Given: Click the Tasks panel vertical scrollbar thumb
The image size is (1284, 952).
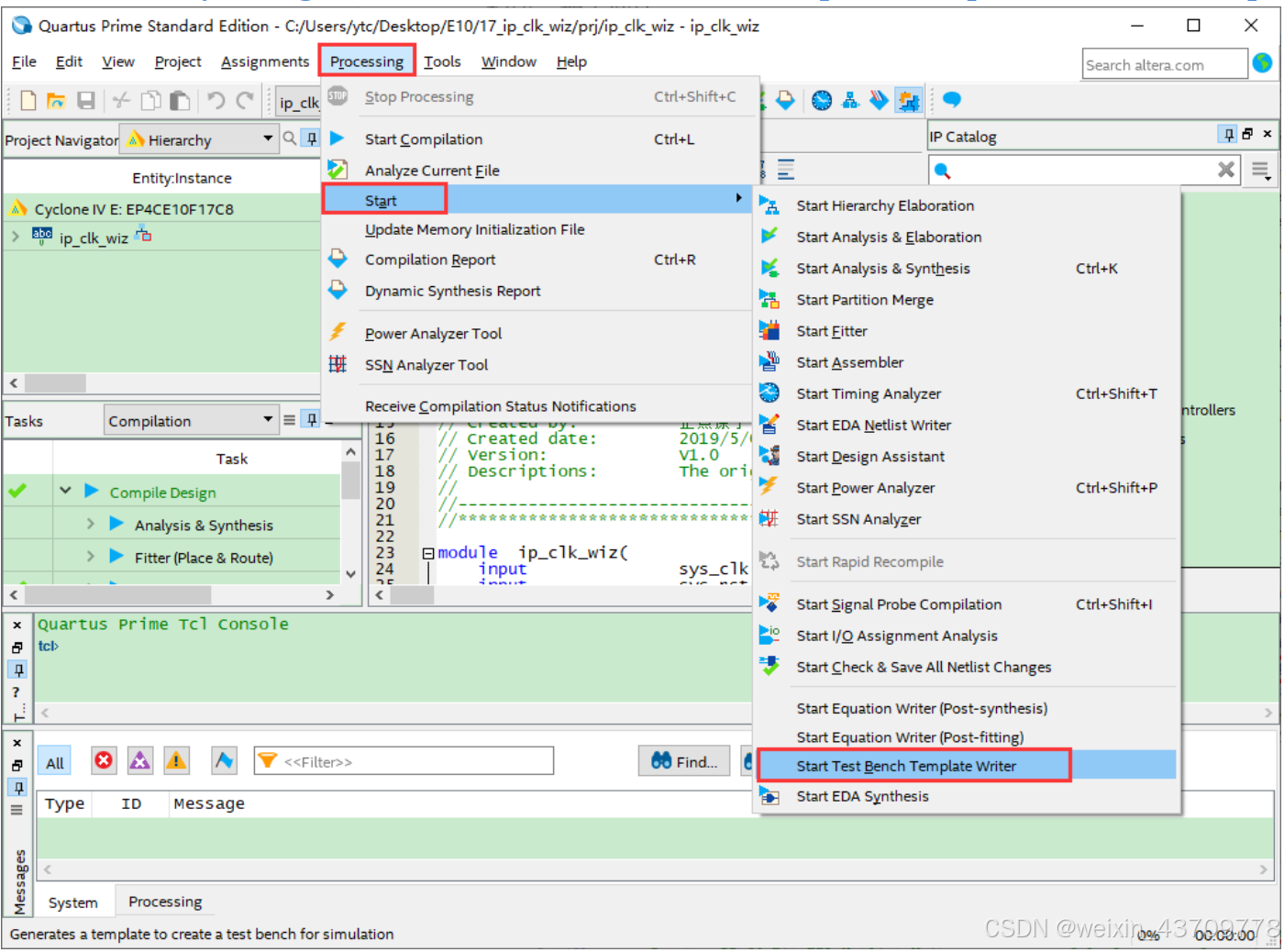Looking at the screenshot, I should tap(349, 480).
